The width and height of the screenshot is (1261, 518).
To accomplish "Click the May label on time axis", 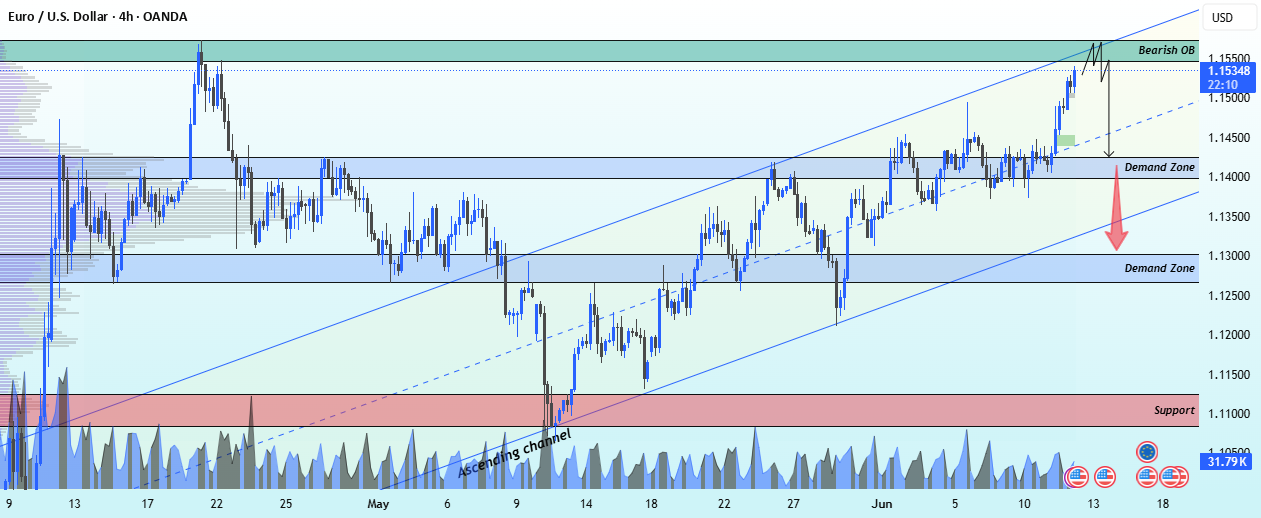I will [x=378, y=504].
